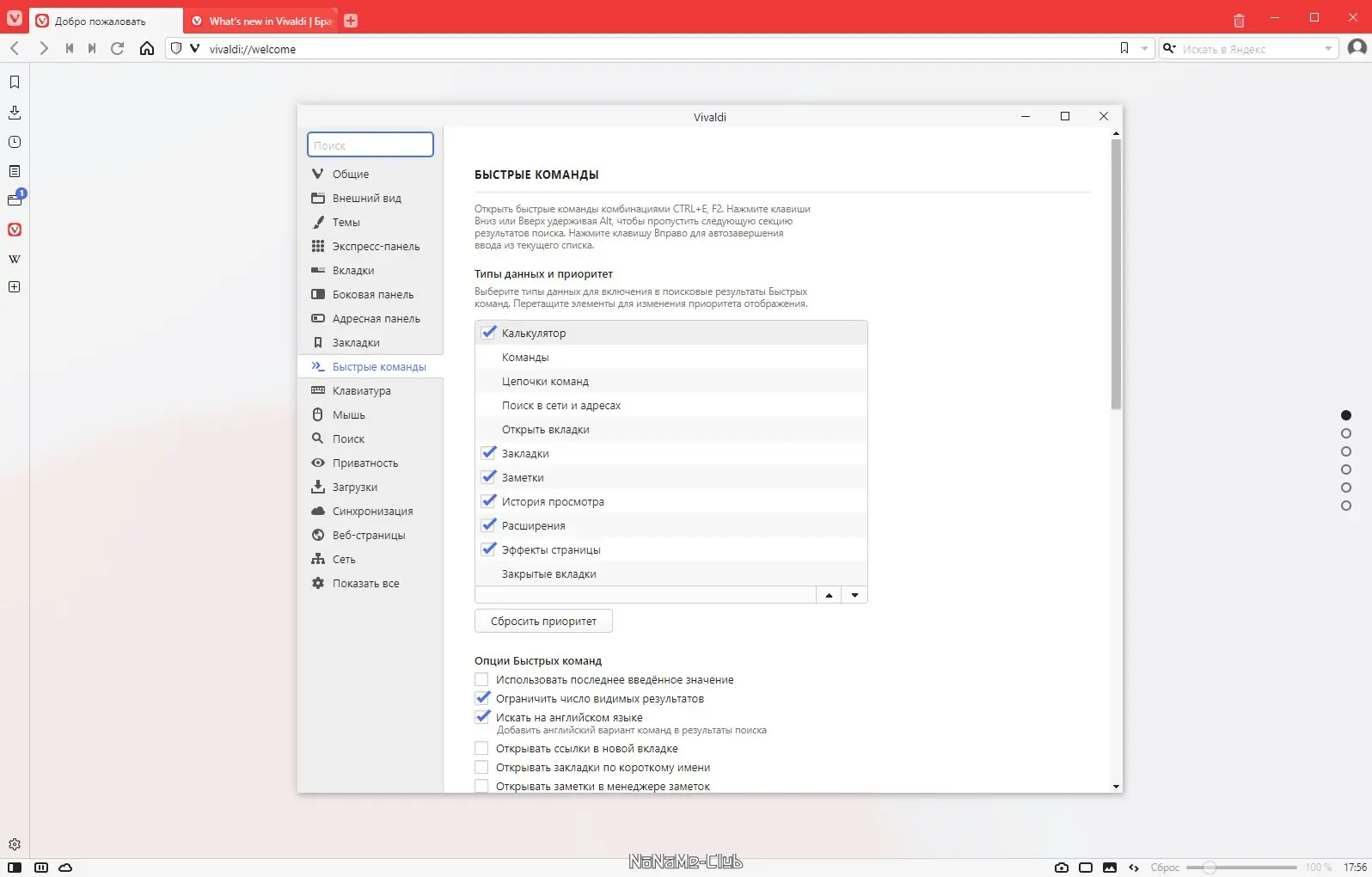1372x877 pixels.
Task: Toggle the side panel from status bar
Action: tap(15, 868)
